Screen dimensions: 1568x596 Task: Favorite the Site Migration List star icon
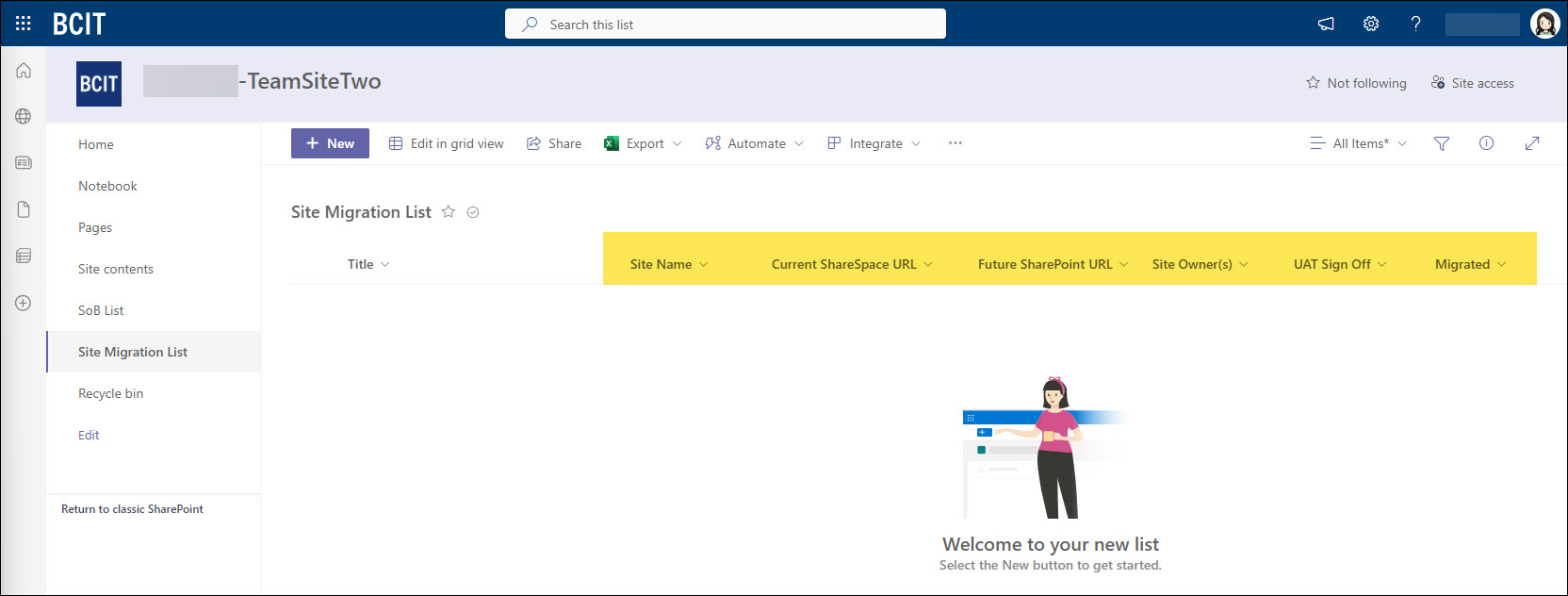(449, 212)
